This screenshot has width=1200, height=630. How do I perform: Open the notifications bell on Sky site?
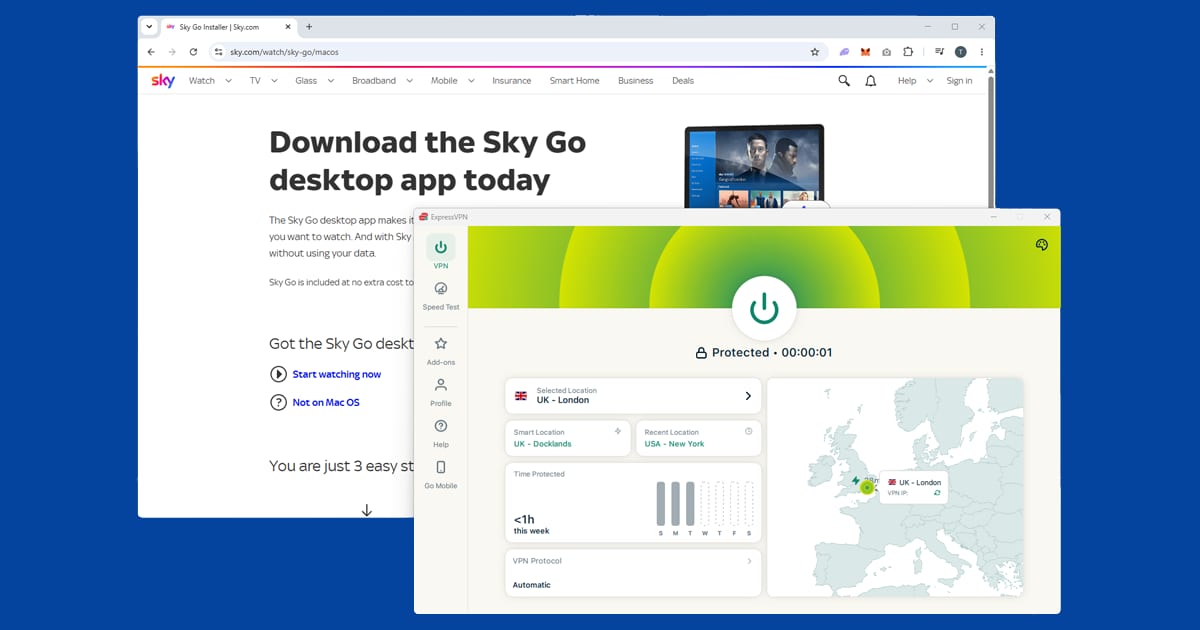871,81
